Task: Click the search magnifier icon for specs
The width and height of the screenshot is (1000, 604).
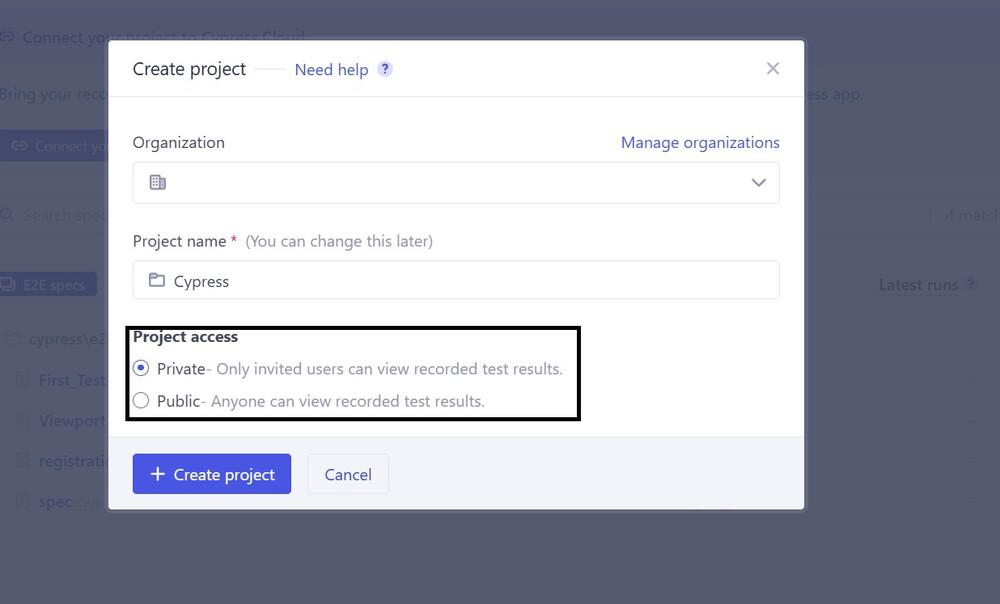Action: coord(8,215)
